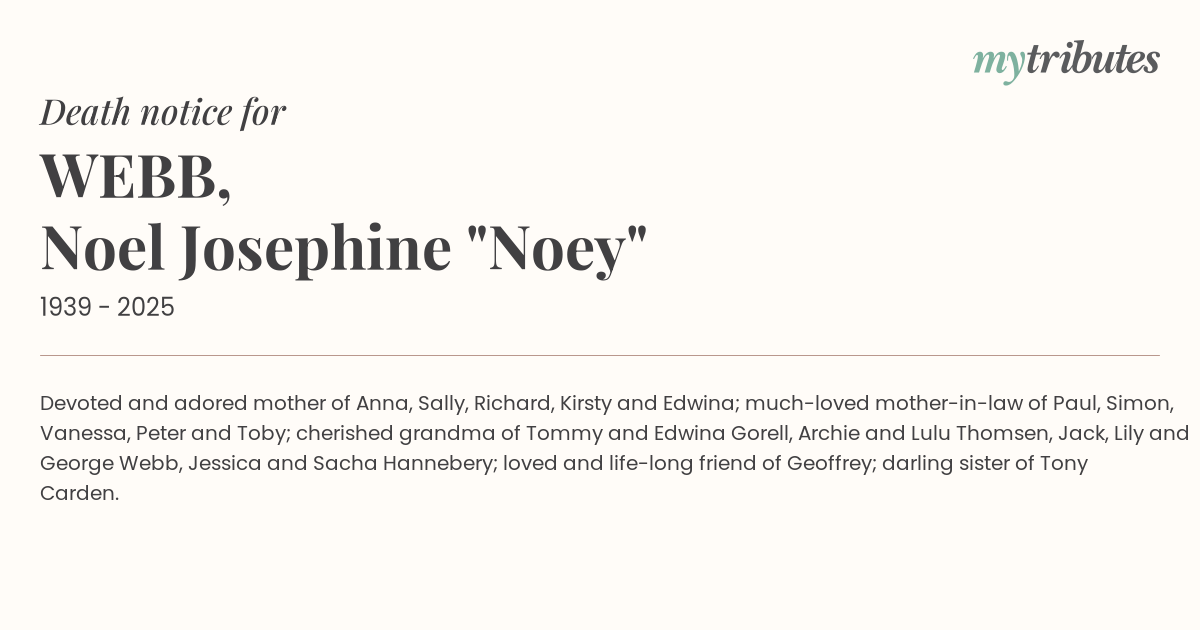Screen dimensions: 1200x630
Task: Click the "Death notice for" italic heading
Action: click(x=163, y=113)
